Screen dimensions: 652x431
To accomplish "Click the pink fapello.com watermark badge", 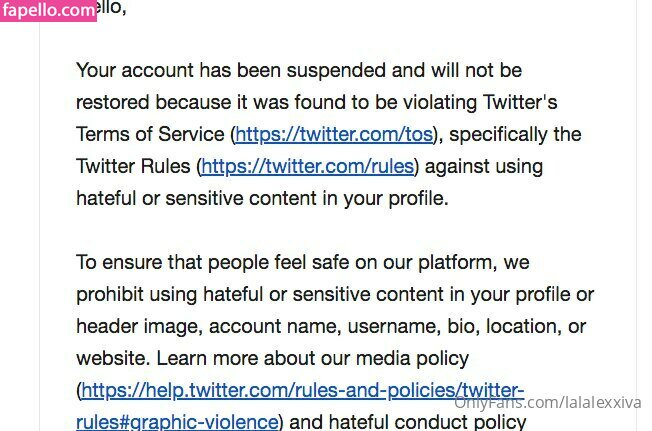I will [x=48, y=10].
